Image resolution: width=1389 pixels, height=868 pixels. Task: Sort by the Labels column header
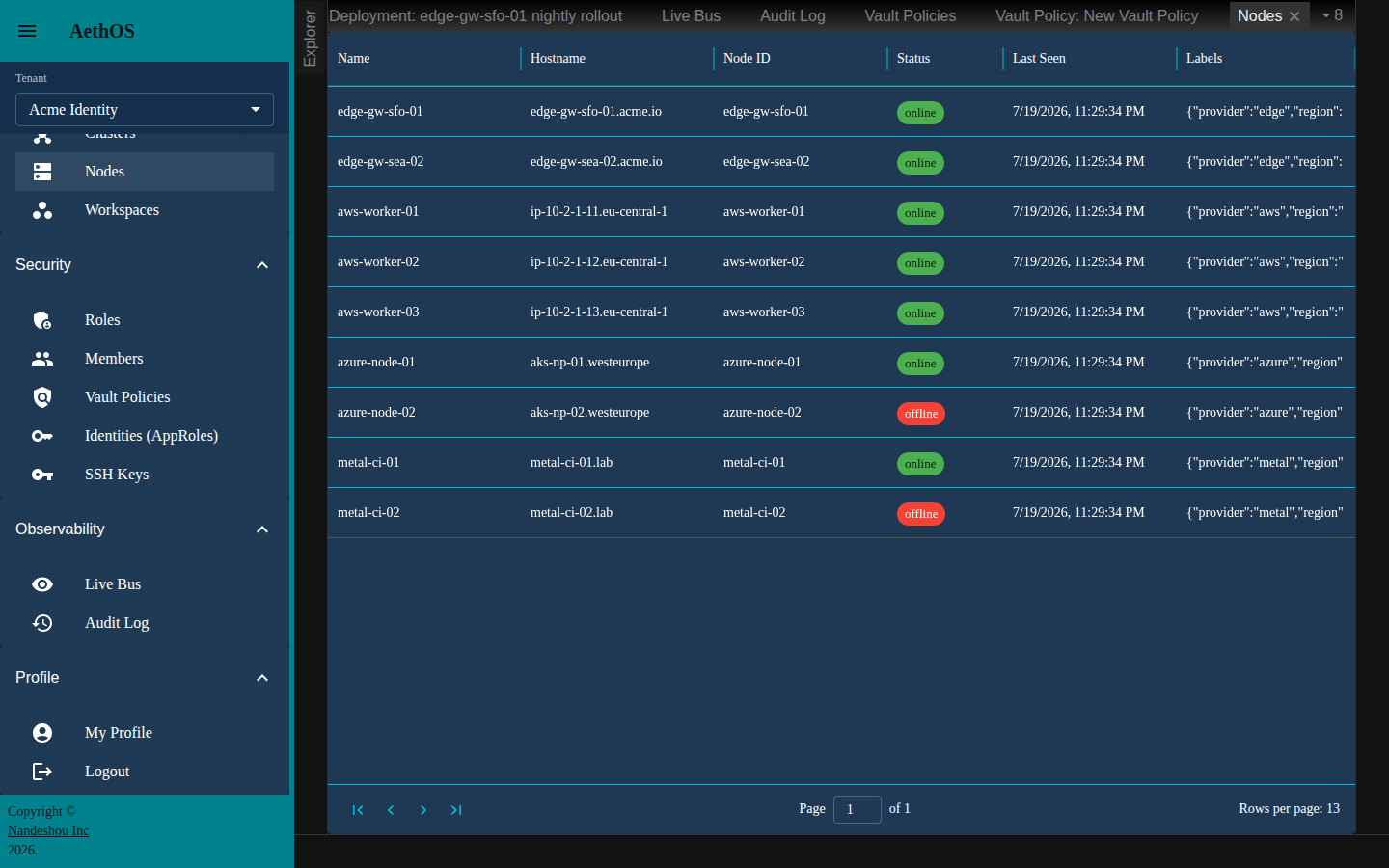pyautogui.click(x=1266, y=59)
